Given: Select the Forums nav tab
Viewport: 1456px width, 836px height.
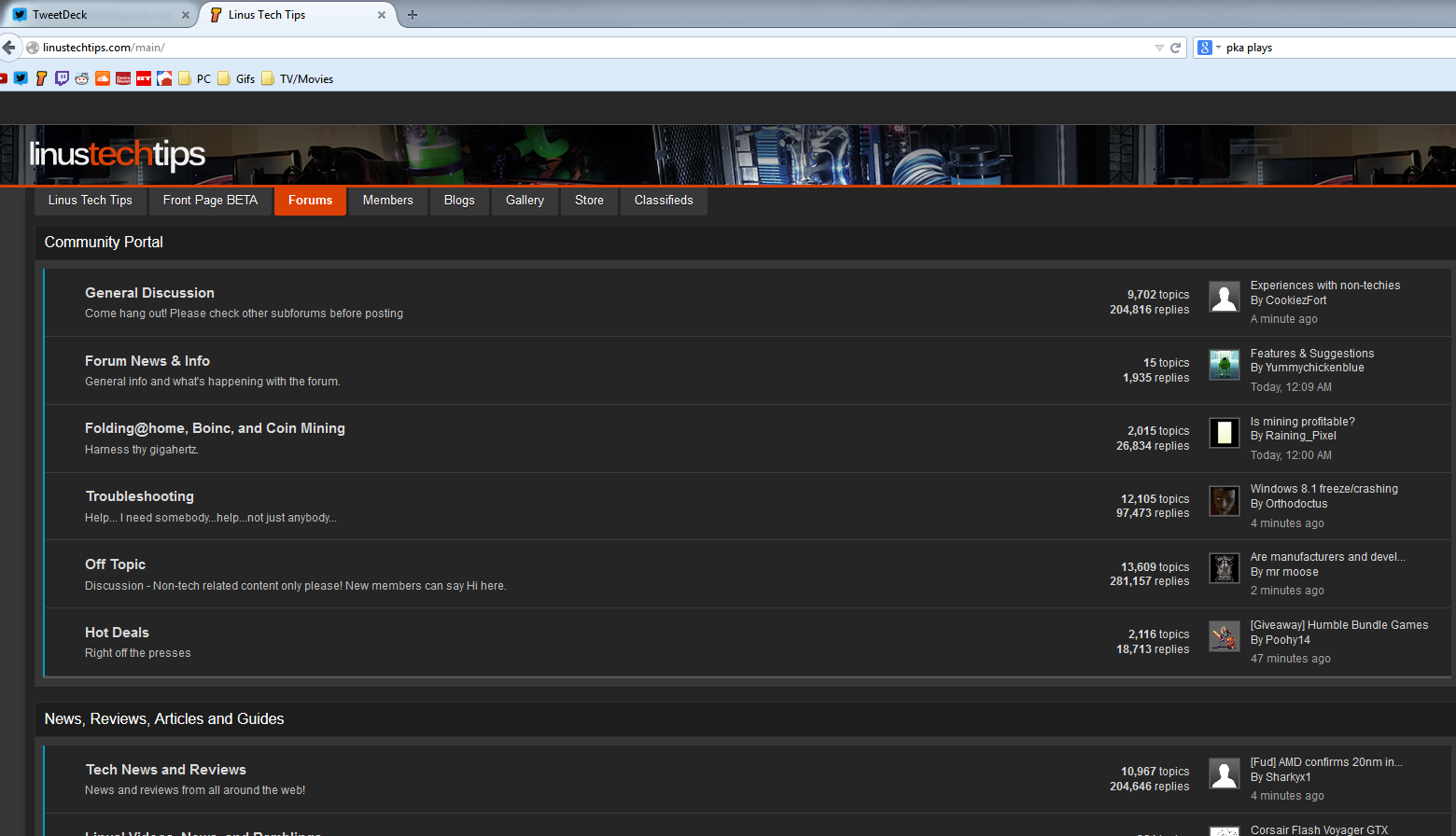Looking at the screenshot, I should pyautogui.click(x=310, y=201).
